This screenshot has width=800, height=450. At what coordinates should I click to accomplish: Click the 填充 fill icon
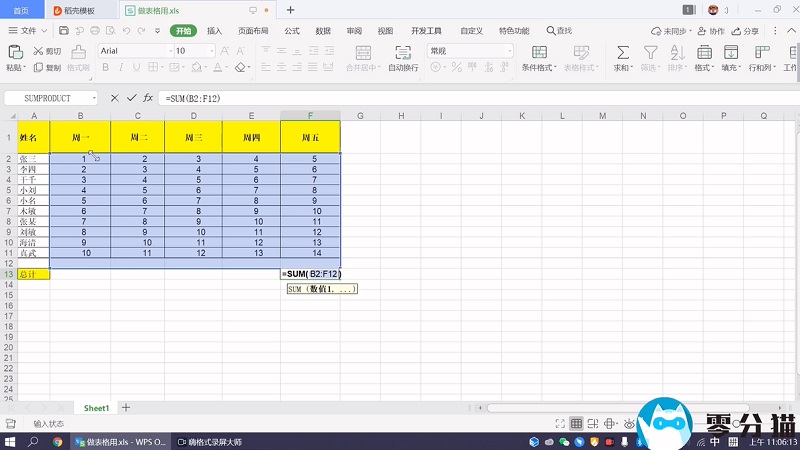(728, 52)
